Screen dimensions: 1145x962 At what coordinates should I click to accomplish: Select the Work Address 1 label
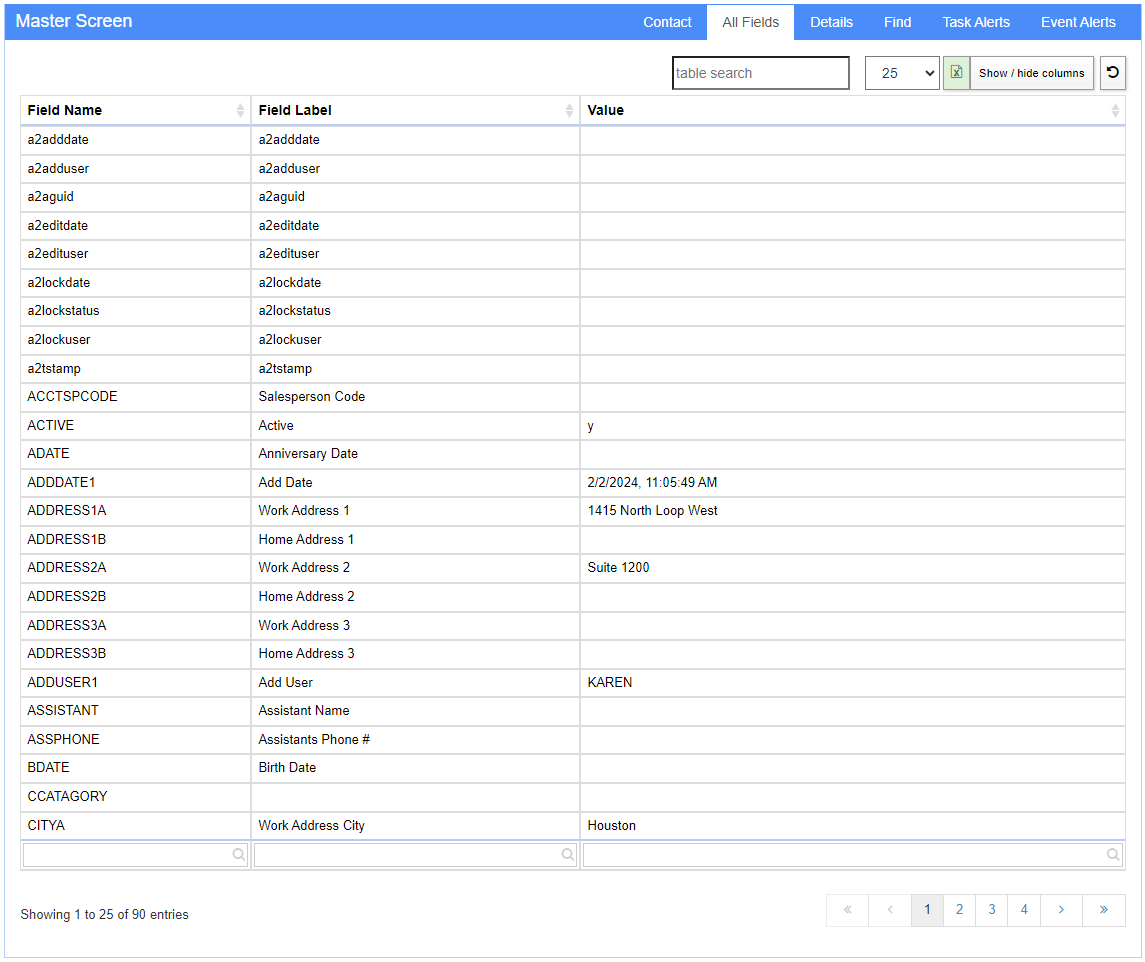304,511
